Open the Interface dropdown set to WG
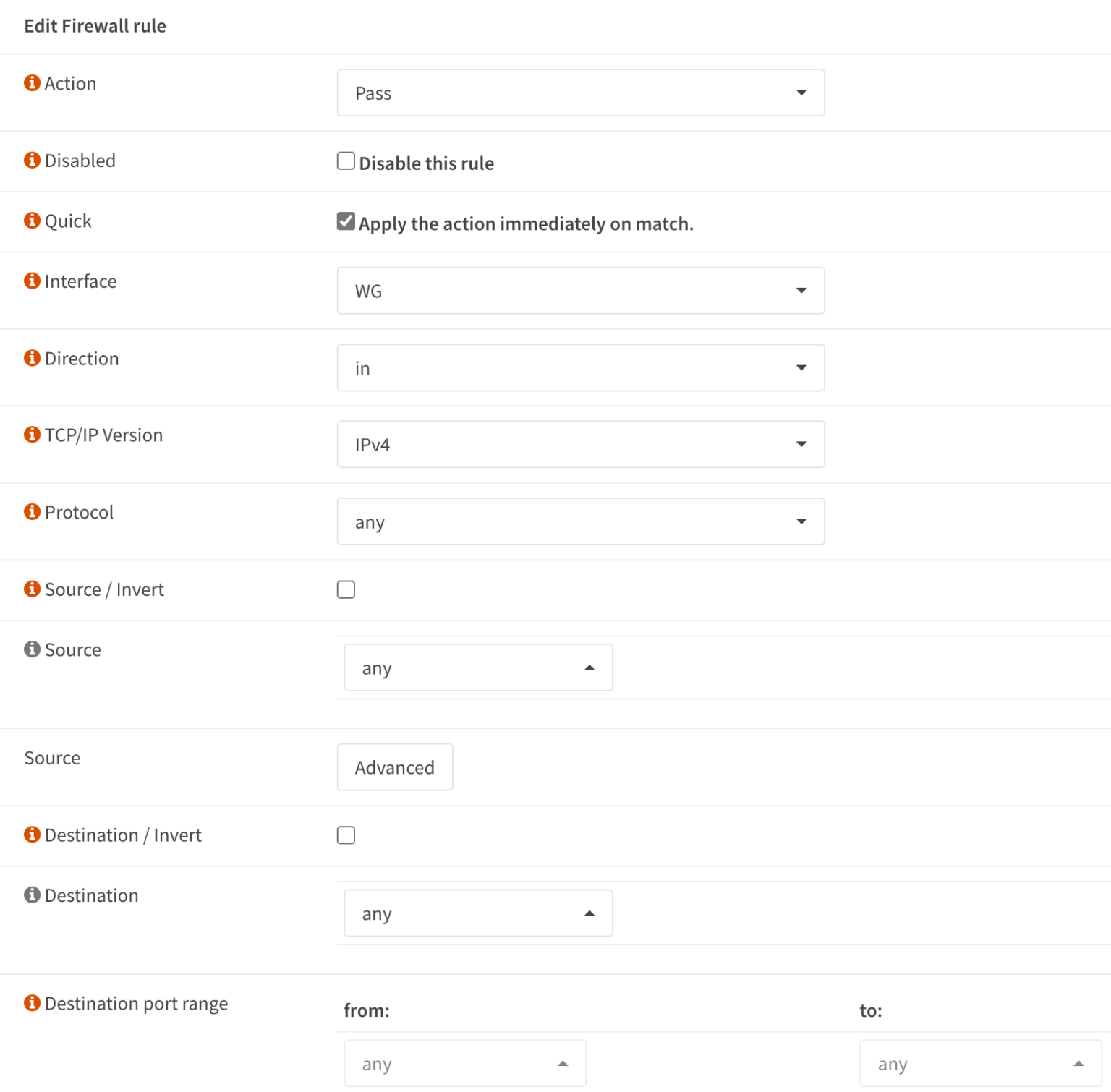Image resolution: width=1111 pixels, height=1092 pixels. 581,290
